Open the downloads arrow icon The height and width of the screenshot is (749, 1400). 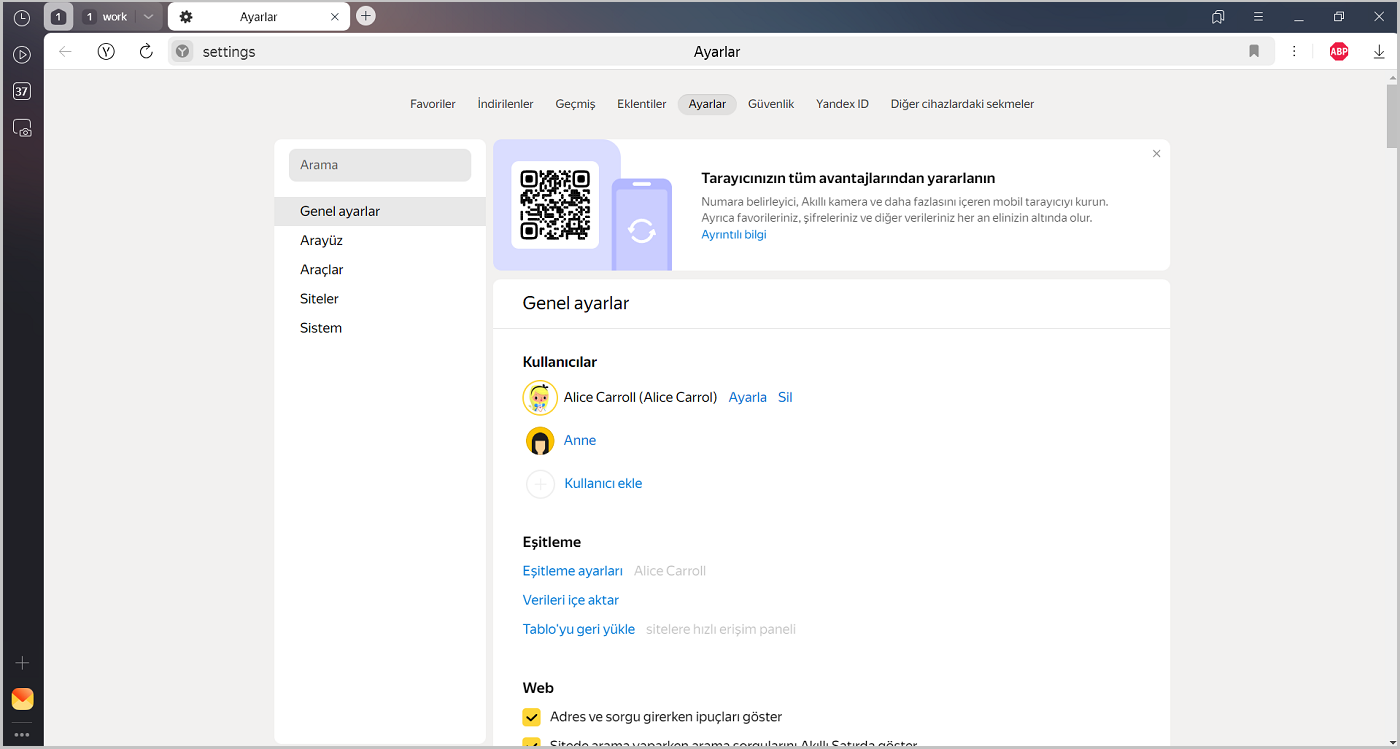pos(1379,52)
